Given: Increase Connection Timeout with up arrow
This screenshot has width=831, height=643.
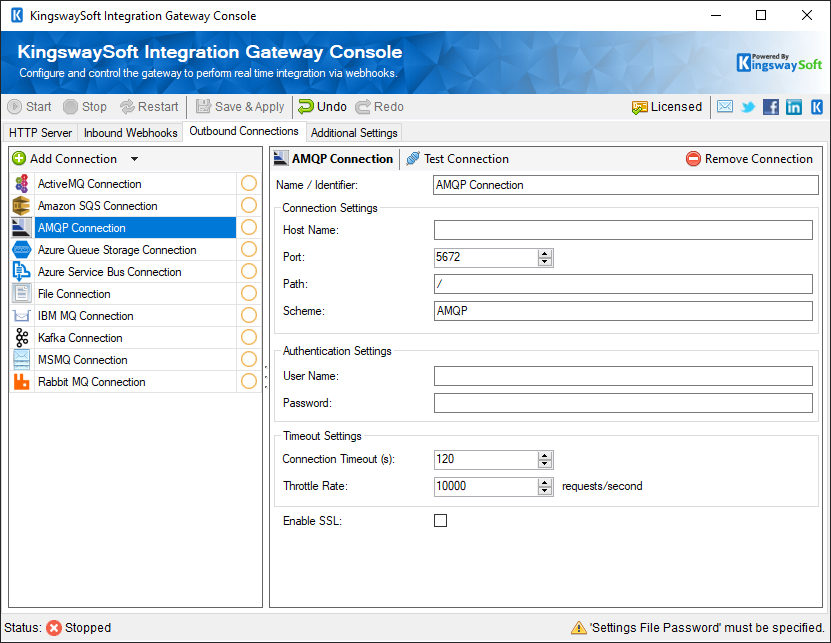Looking at the screenshot, I should click(545, 455).
